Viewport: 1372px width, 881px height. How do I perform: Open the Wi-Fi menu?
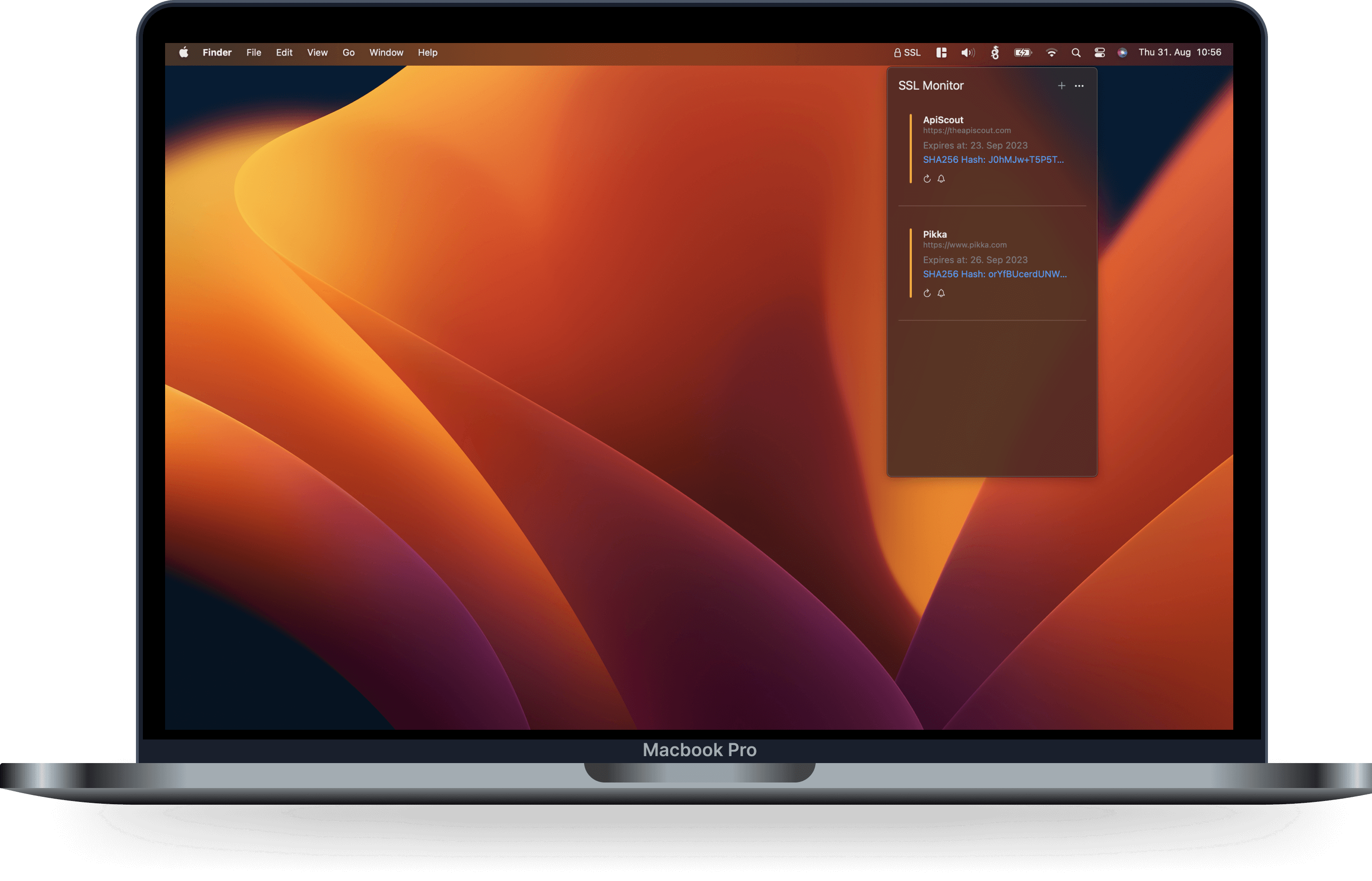point(1051,53)
